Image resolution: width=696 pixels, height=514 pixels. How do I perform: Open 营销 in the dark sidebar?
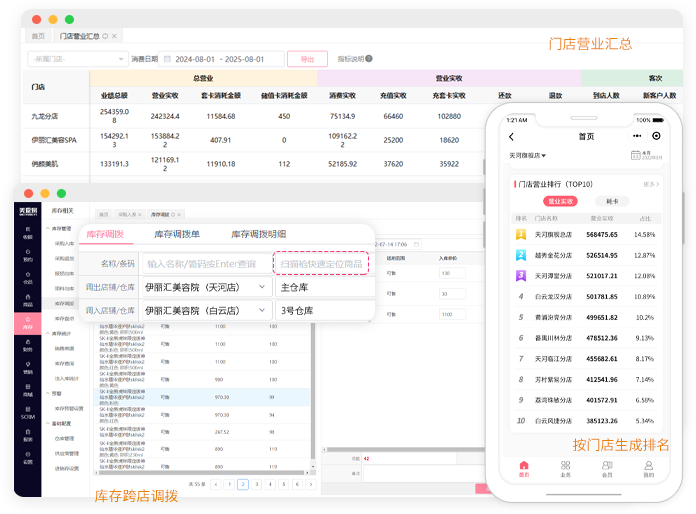click(x=28, y=368)
